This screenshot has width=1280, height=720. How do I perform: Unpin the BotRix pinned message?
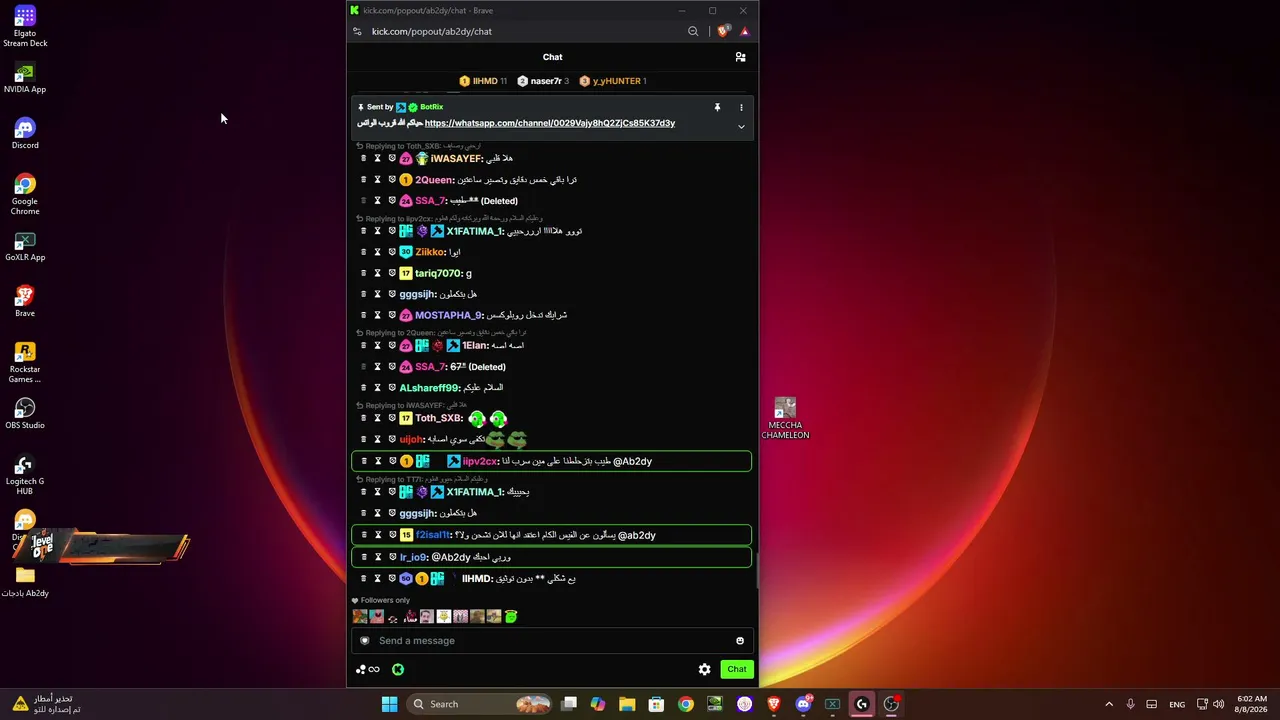717,107
